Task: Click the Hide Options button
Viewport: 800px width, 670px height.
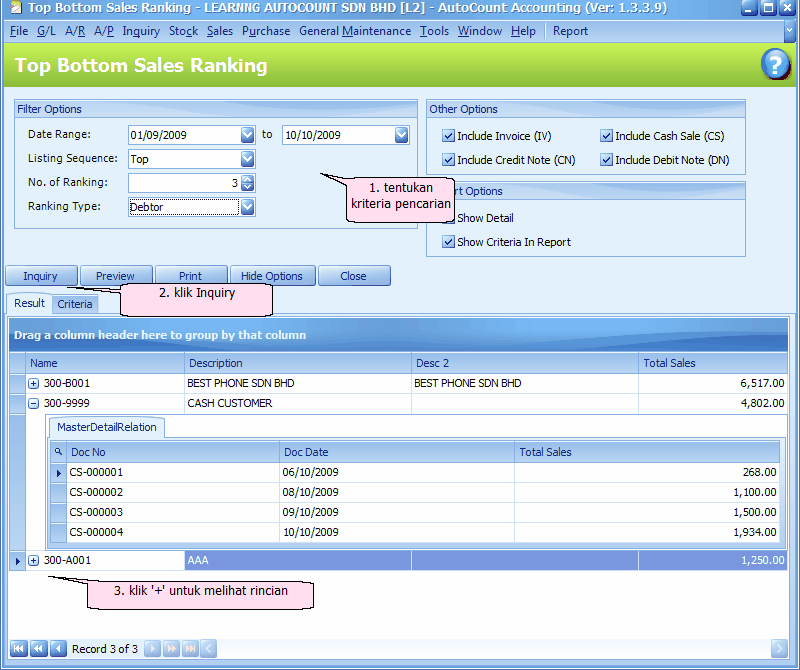Action: [272, 276]
